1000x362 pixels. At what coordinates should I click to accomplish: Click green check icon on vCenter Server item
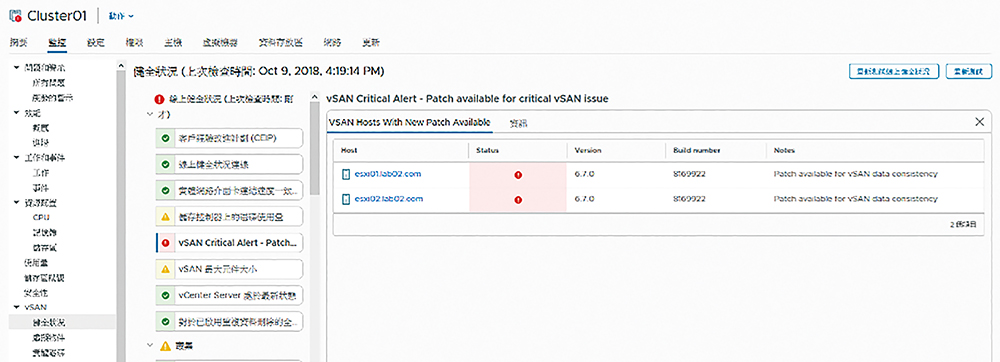166,296
